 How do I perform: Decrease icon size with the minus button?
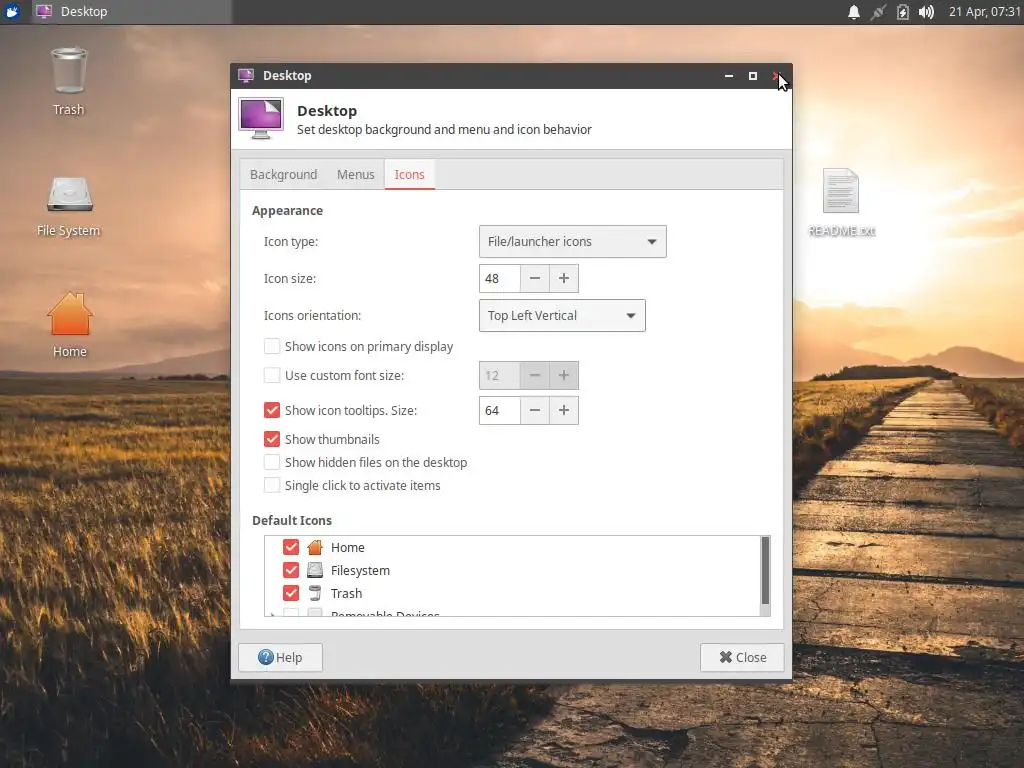click(535, 278)
